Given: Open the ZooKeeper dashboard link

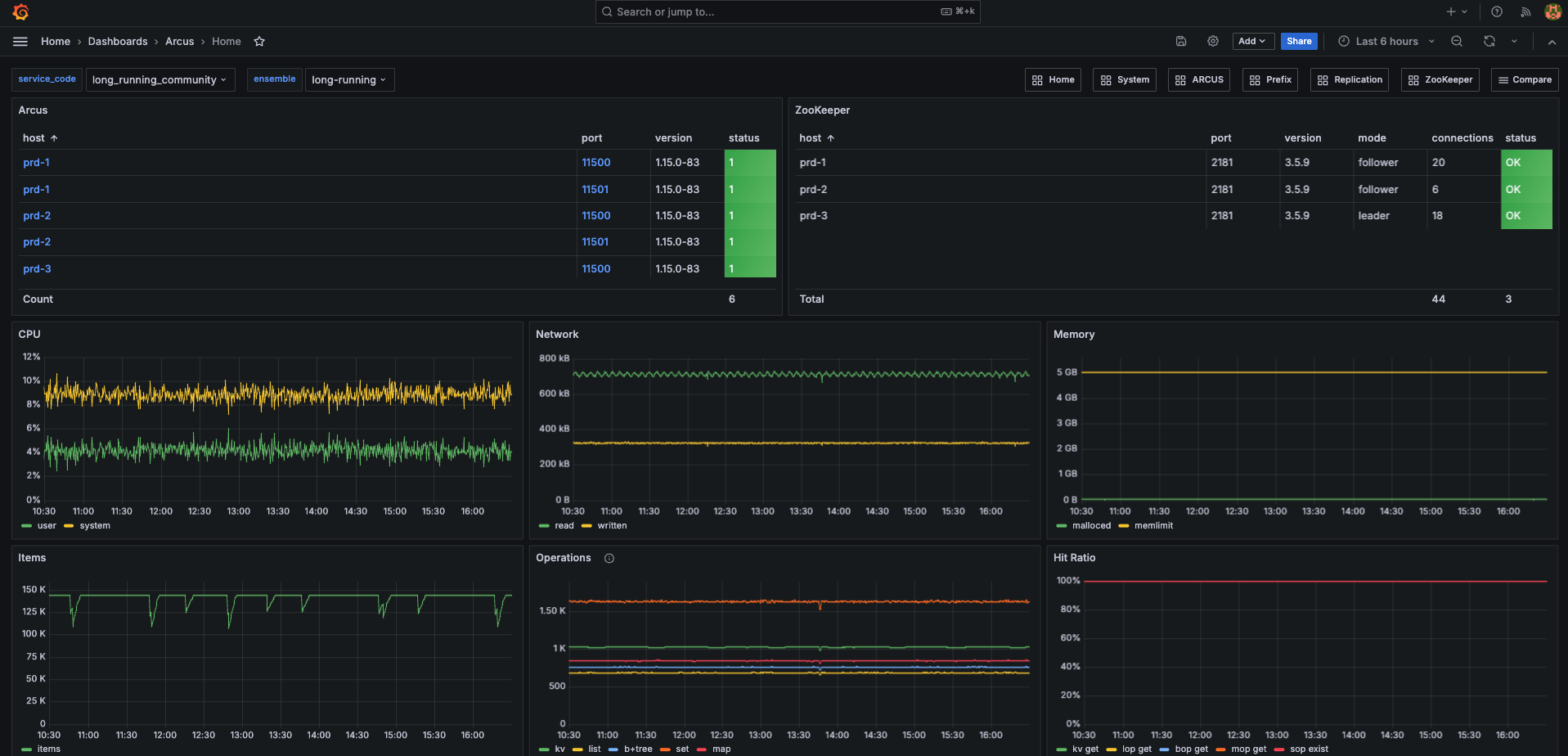Looking at the screenshot, I should pyautogui.click(x=1440, y=80).
